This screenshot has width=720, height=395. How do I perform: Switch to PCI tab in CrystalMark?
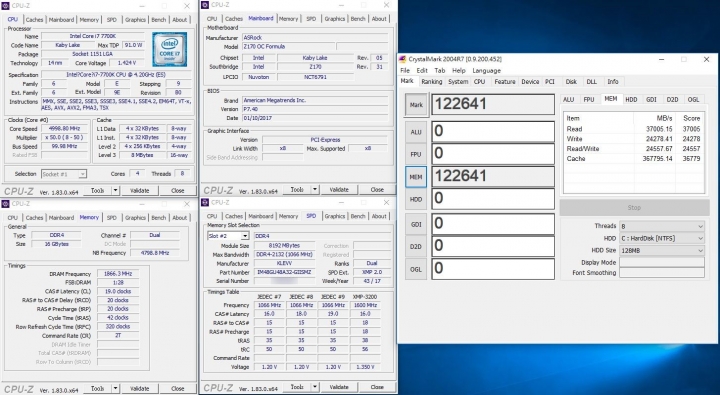point(550,82)
